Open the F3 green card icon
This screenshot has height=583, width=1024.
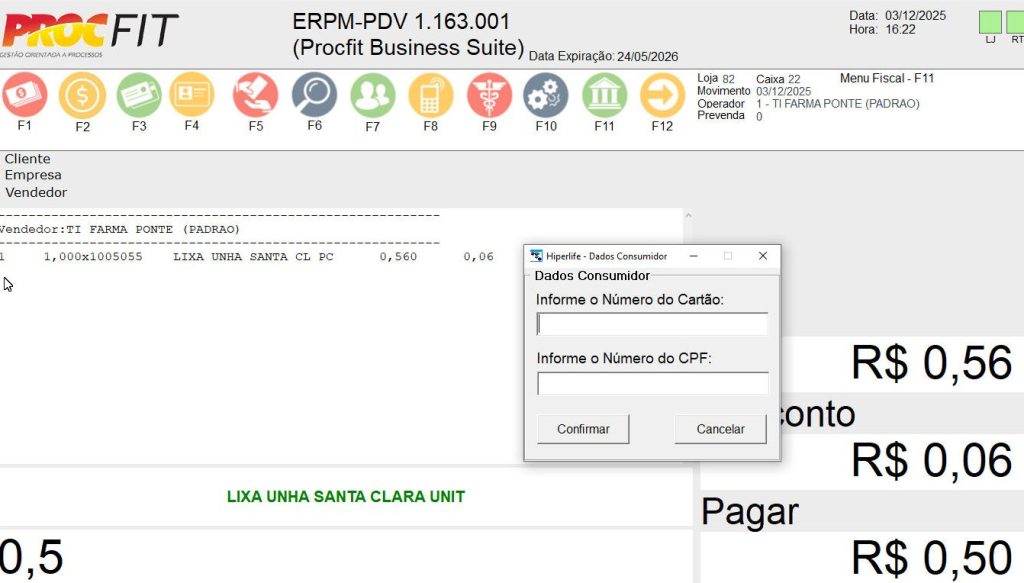[139, 95]
